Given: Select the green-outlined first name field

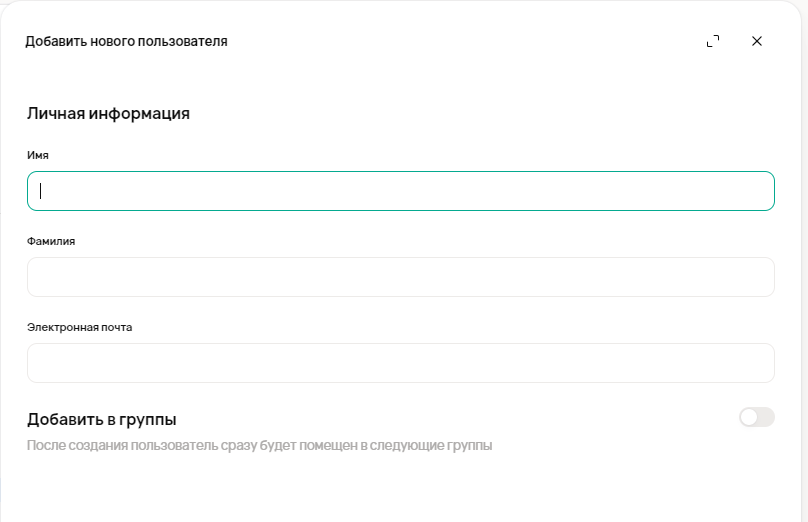Looking at the screenshot, I should coord(400,191).
